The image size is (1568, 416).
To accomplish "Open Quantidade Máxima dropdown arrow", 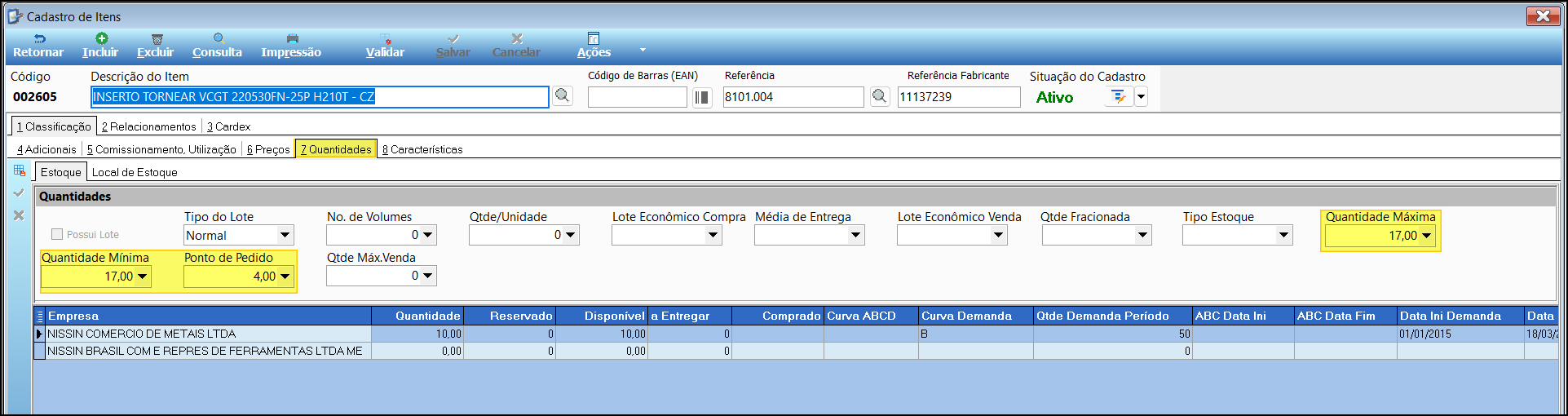I will tap(1427, 236).
